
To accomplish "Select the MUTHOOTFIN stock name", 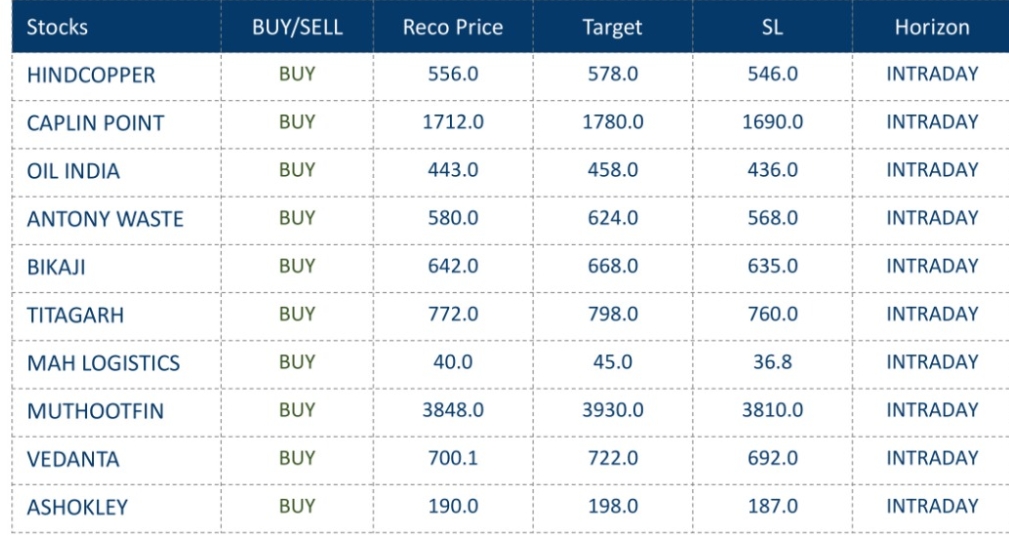I will point(95,411).
